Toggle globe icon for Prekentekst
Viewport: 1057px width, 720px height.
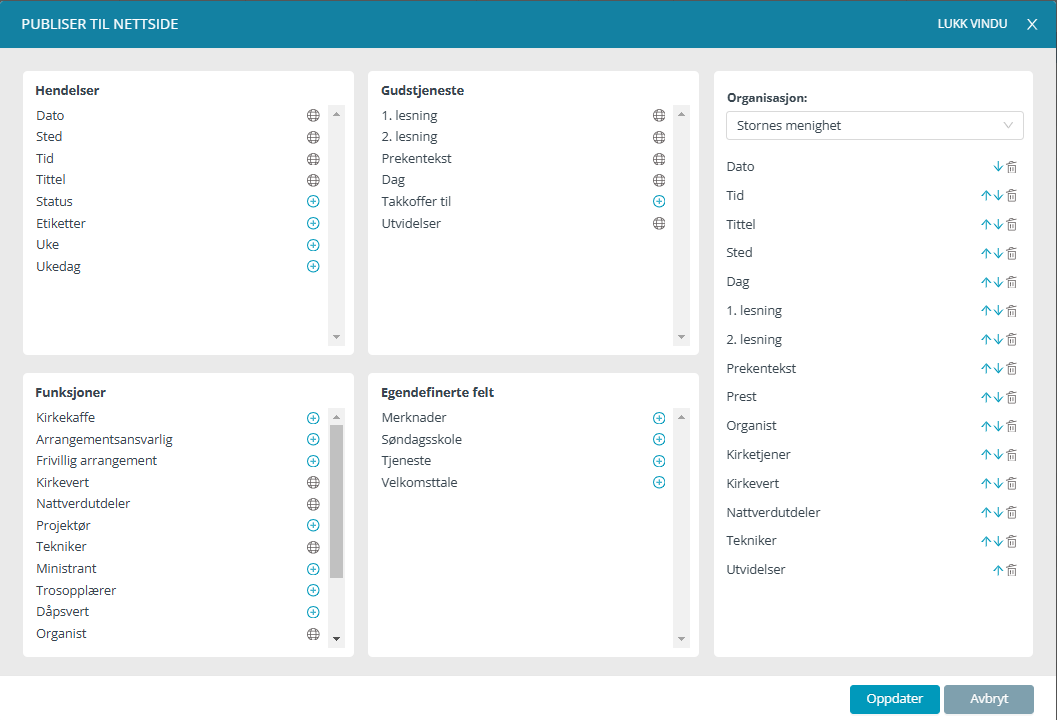pyautogui.click(x=659, y=159)
